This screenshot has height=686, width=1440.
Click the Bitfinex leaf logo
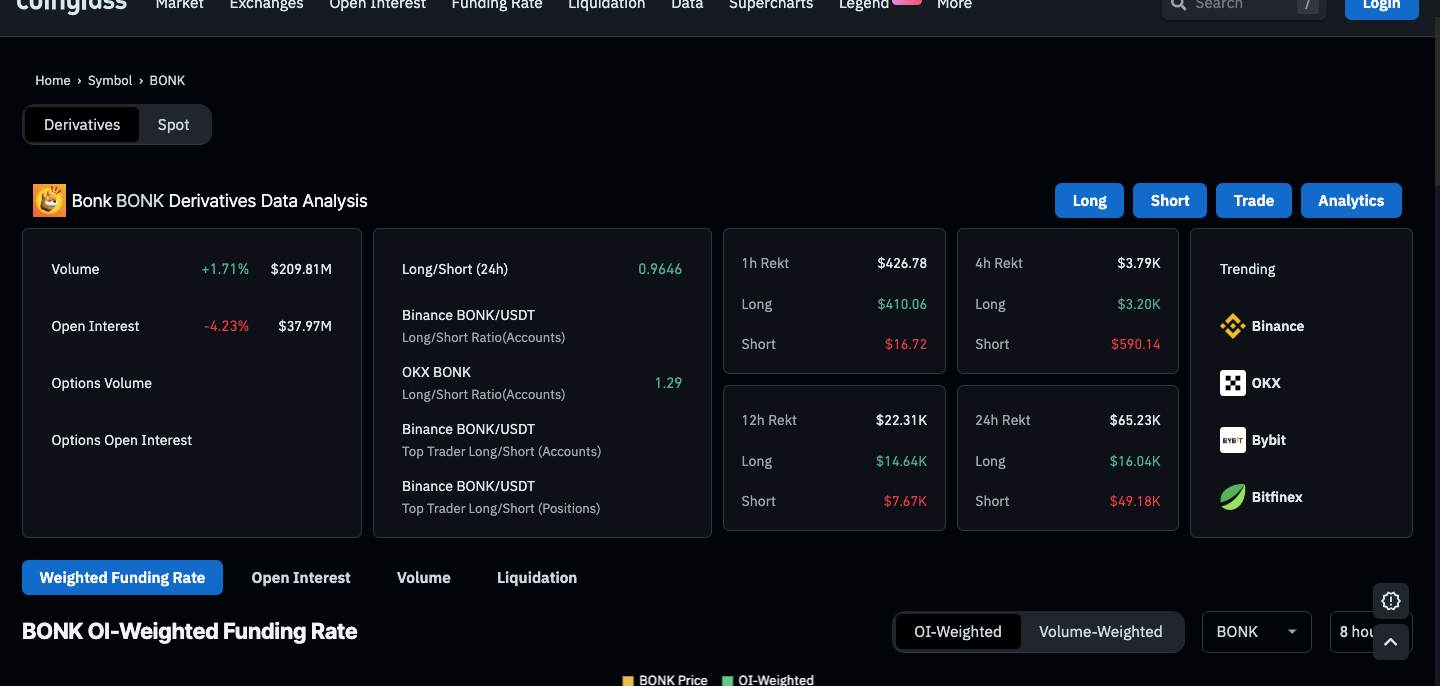point(1232,497)
